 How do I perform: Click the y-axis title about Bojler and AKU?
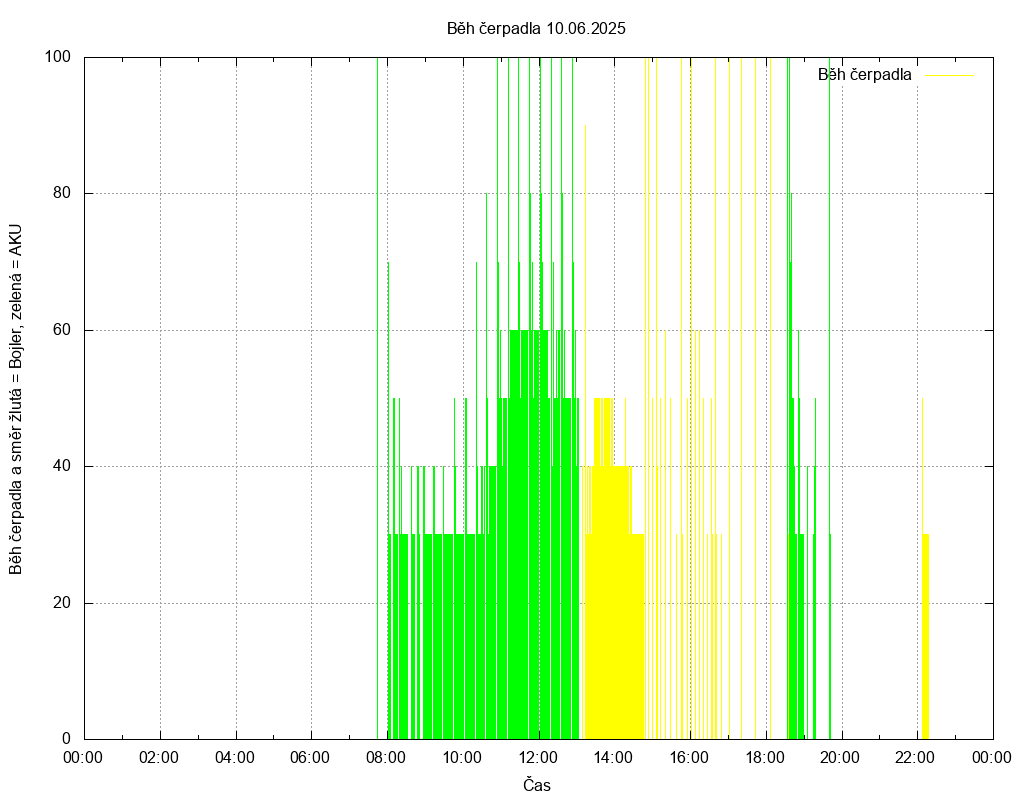click(16, 400)
